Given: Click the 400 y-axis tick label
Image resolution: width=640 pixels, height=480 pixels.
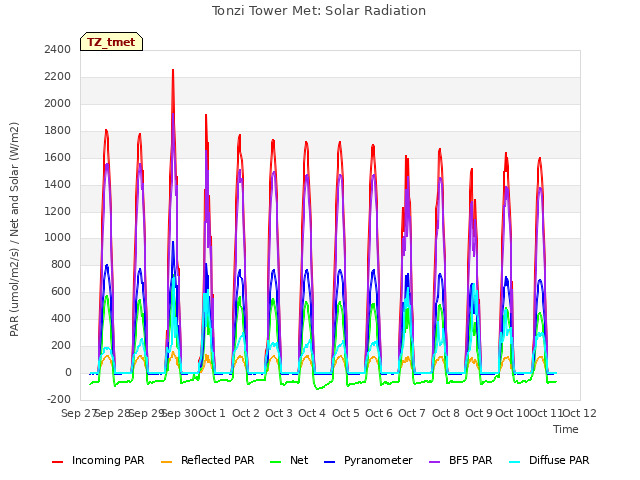Looking at the screenshot, I should (x=61, y=318).
